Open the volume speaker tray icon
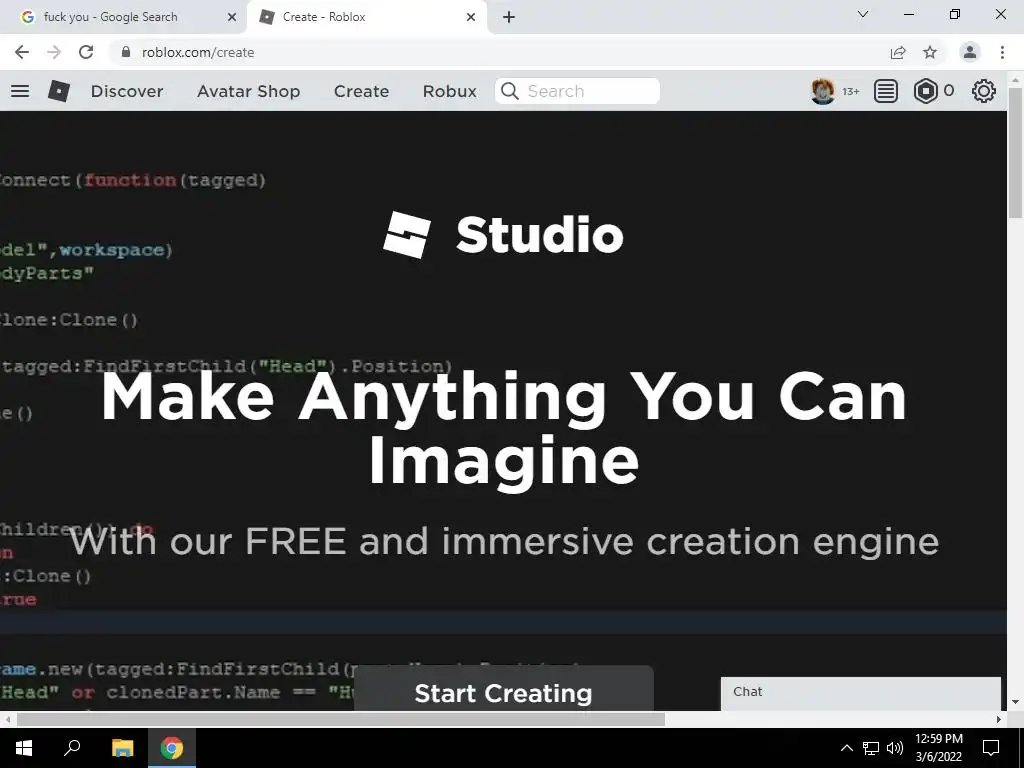Image resolution: width=1024 pixels, height=768 pixels. coord(895,748)
